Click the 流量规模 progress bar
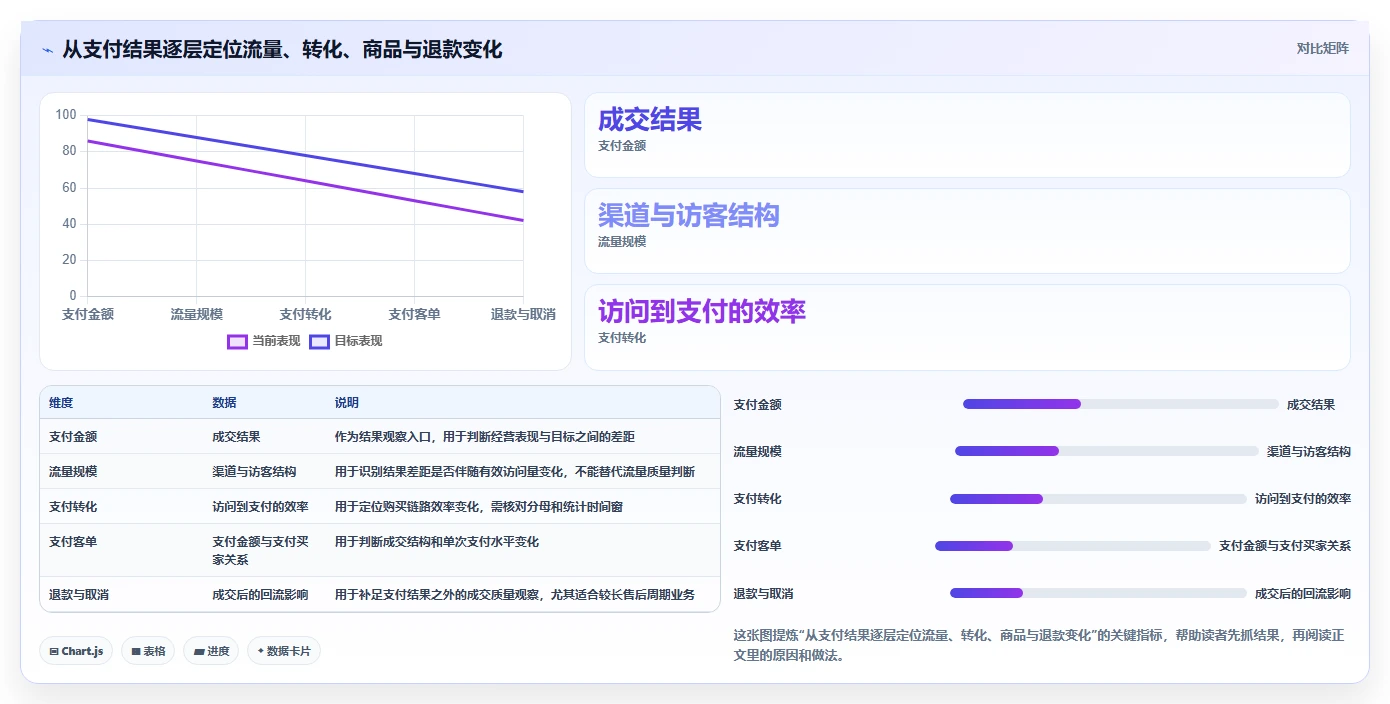Viewport: 1390px width, 704px height. pos(1107,451)
